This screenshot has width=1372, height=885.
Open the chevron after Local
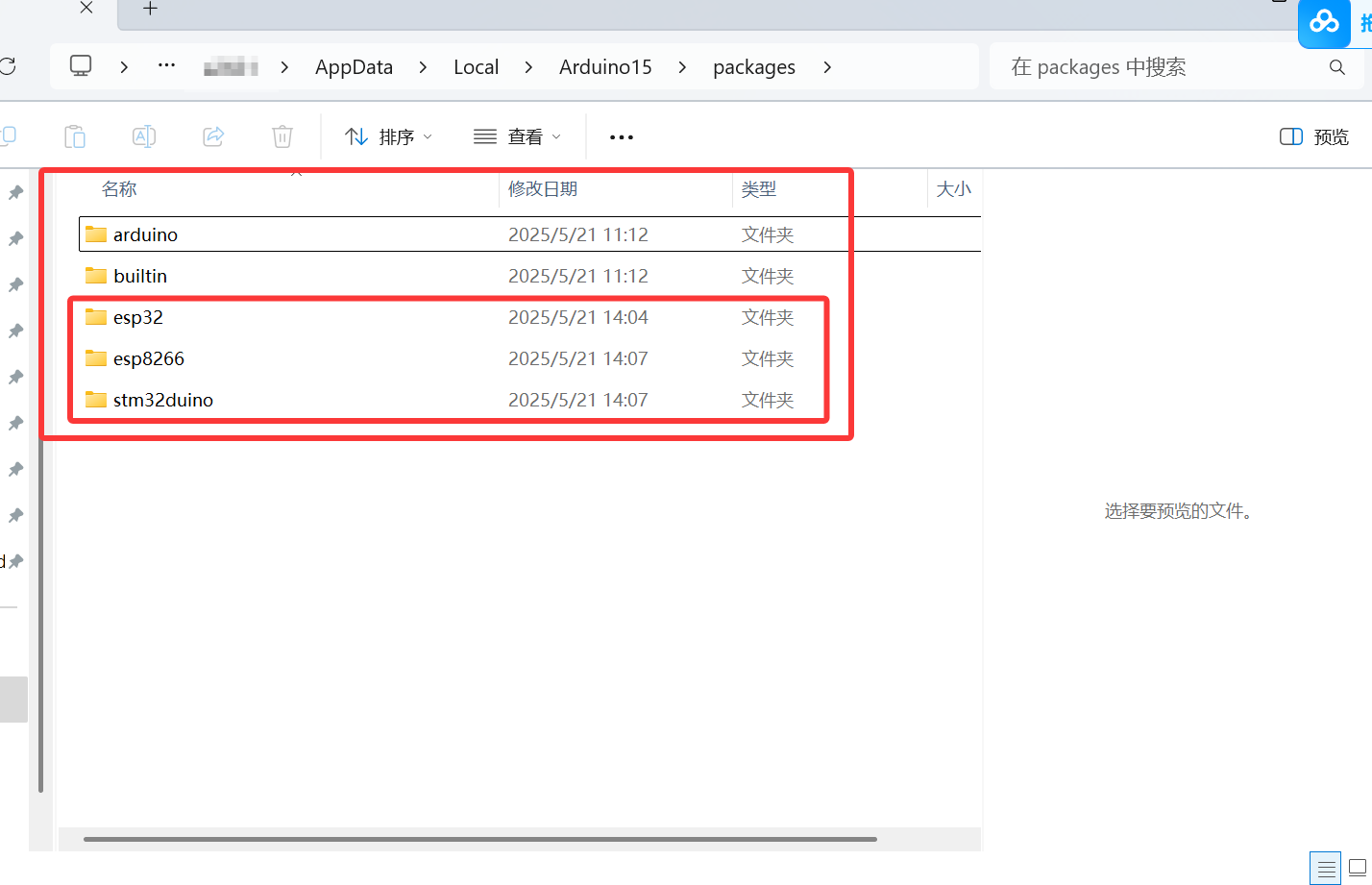[528, 67]
